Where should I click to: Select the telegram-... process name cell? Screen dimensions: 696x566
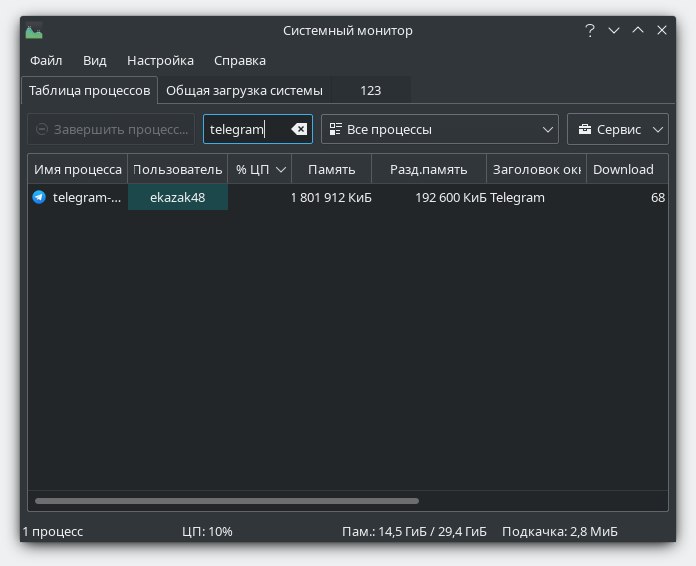pyautogui.click(x=78, y=198)
